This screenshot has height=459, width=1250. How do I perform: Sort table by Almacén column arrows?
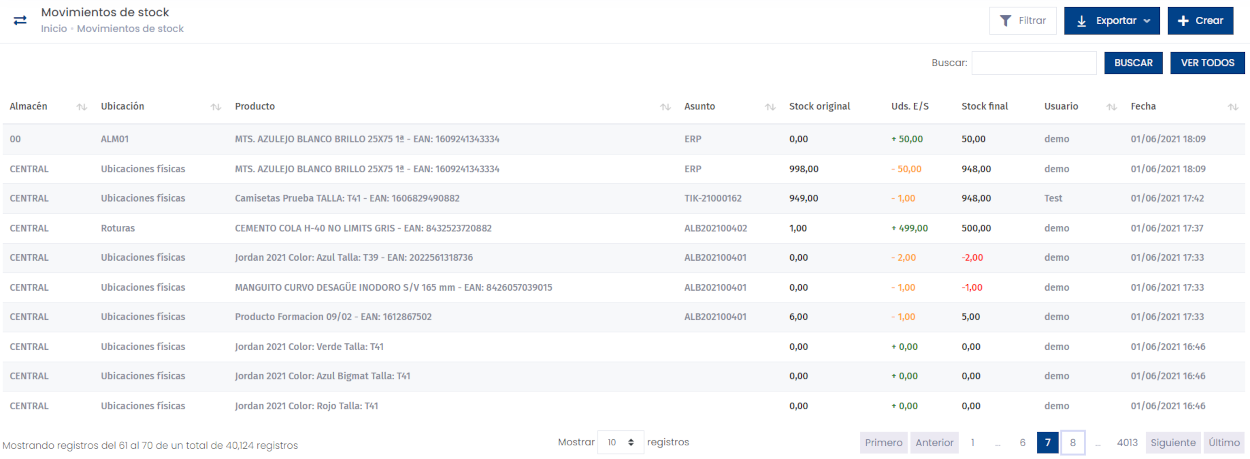(82, 107)
